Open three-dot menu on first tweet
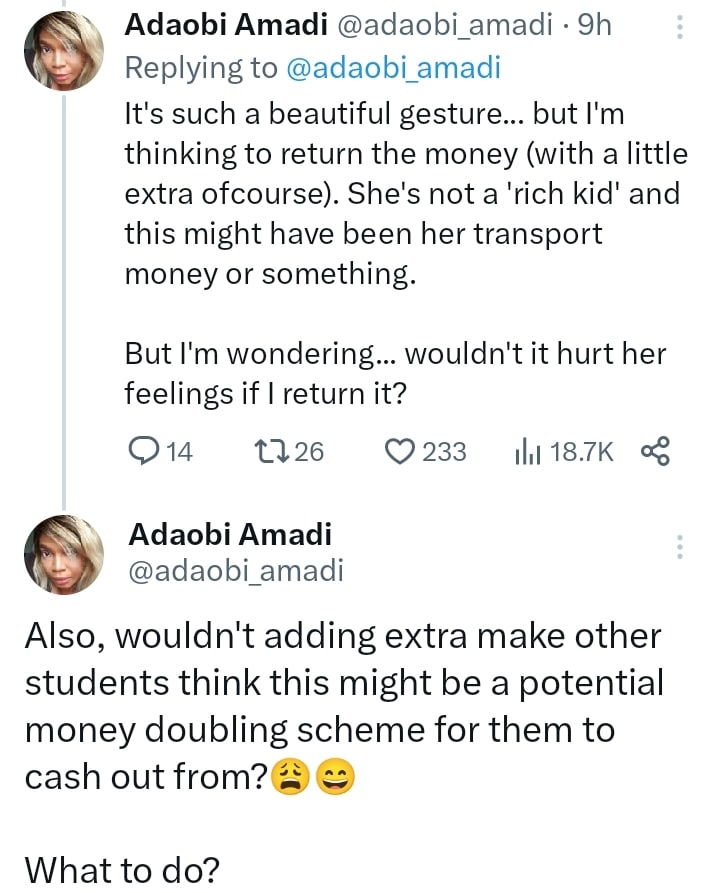Viewport: 720px width, 893px height. (680, 28)
